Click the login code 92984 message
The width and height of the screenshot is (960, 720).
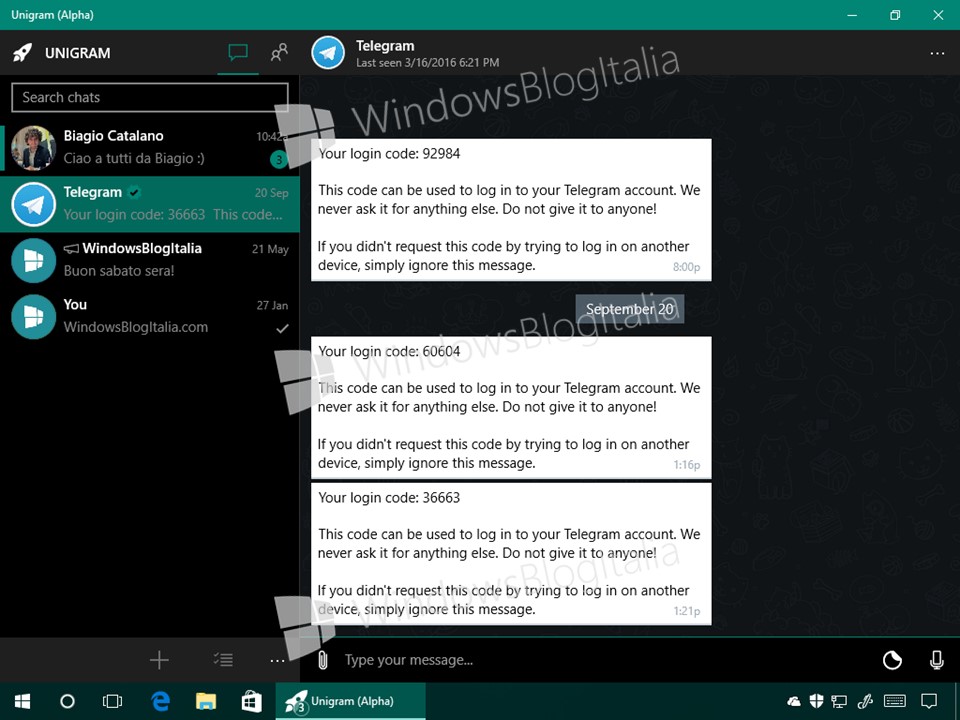click(x=511, y=210)
